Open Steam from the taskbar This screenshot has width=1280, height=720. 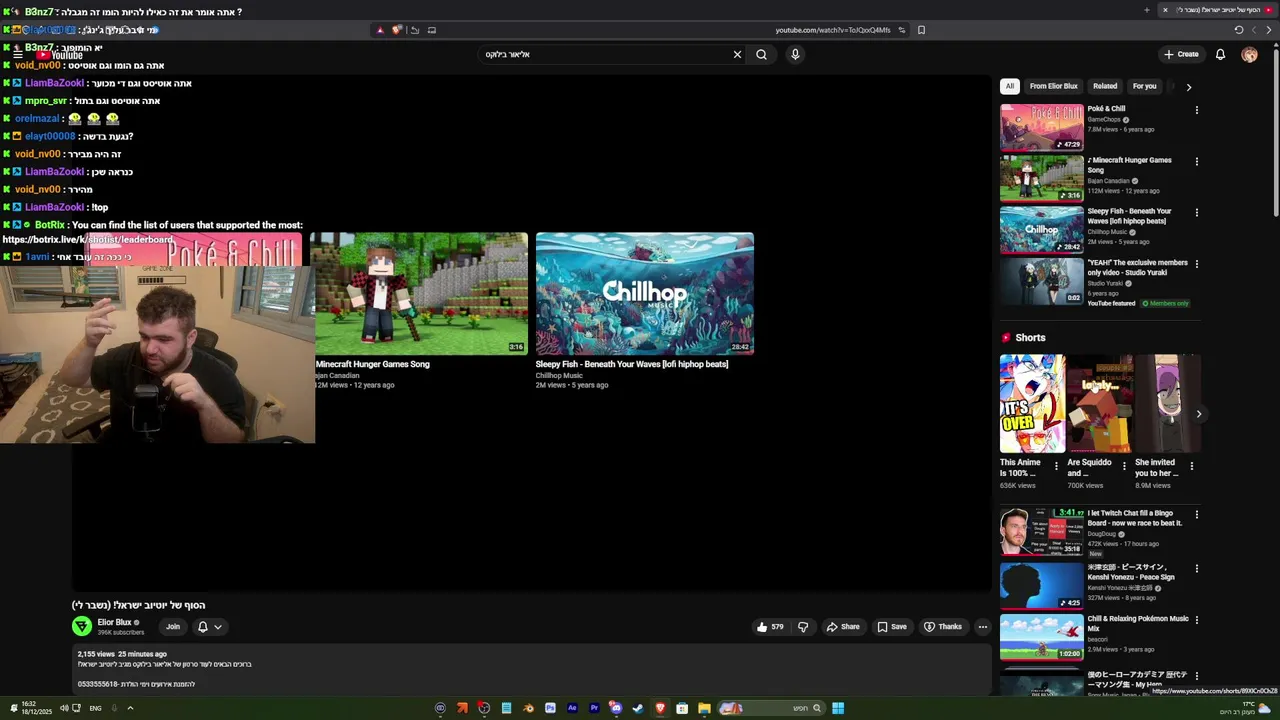[638, 708]
